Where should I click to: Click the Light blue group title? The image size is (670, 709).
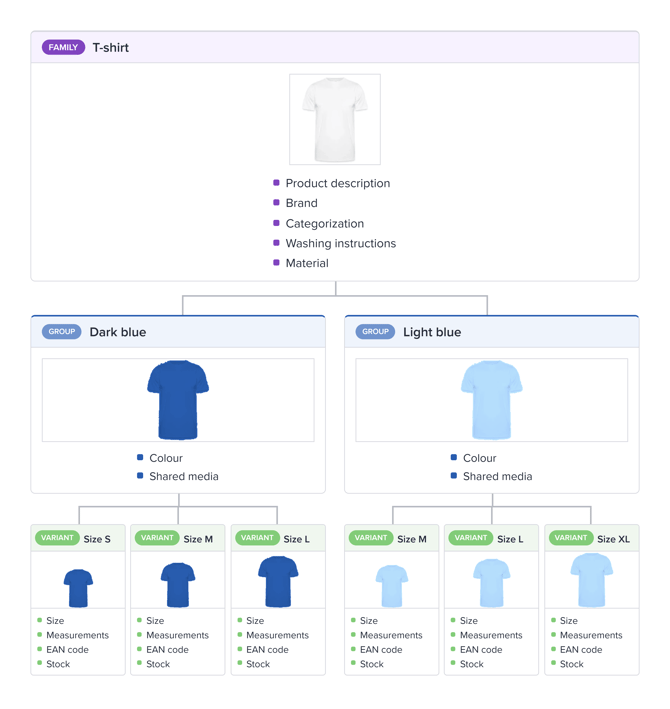point(432,332)
